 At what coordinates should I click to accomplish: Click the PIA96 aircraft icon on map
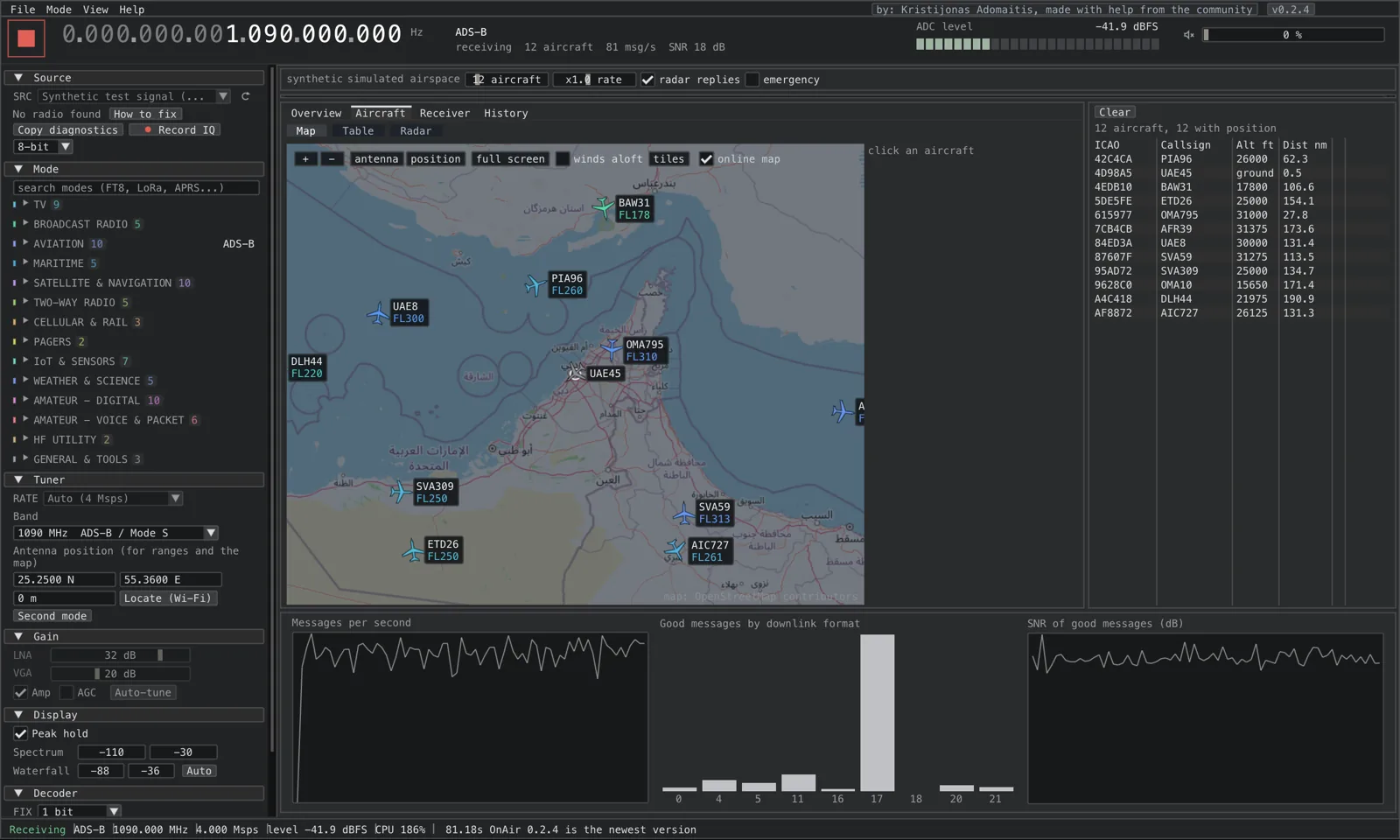[x=535, y=284]
